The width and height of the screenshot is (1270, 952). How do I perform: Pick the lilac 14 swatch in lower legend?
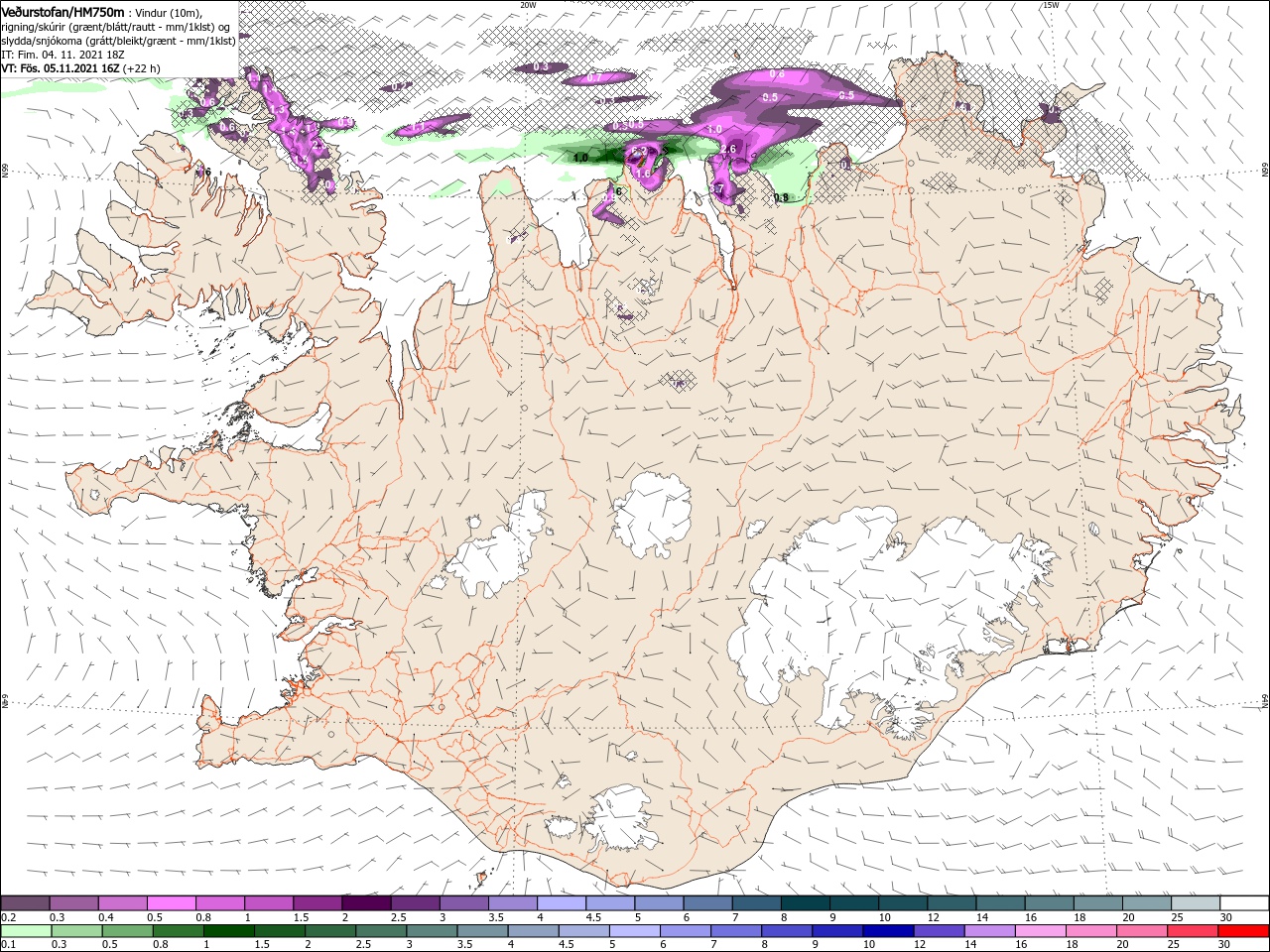tap(989, 931)
